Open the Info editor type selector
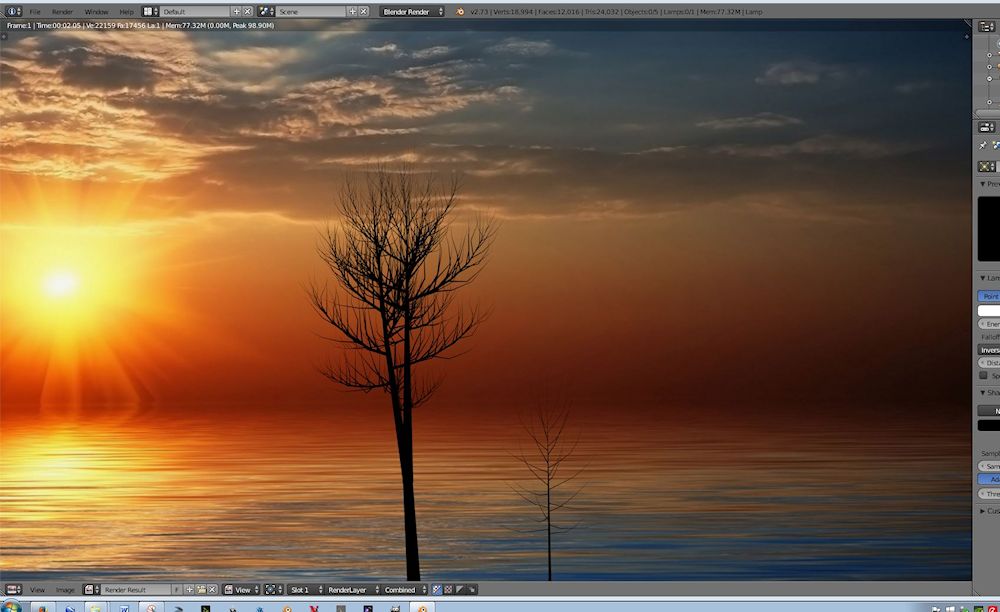The width and height of the screenshot is (1000, 612). pyautogui.click(x=13, y=11)
